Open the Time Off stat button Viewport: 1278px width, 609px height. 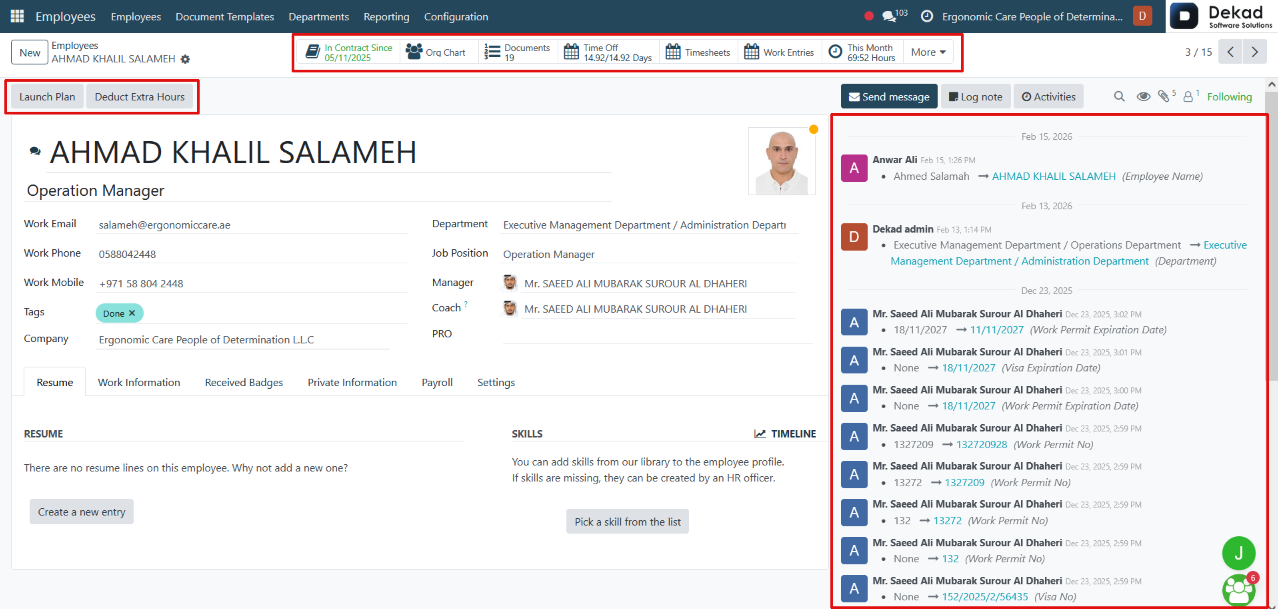click(608, 52)
